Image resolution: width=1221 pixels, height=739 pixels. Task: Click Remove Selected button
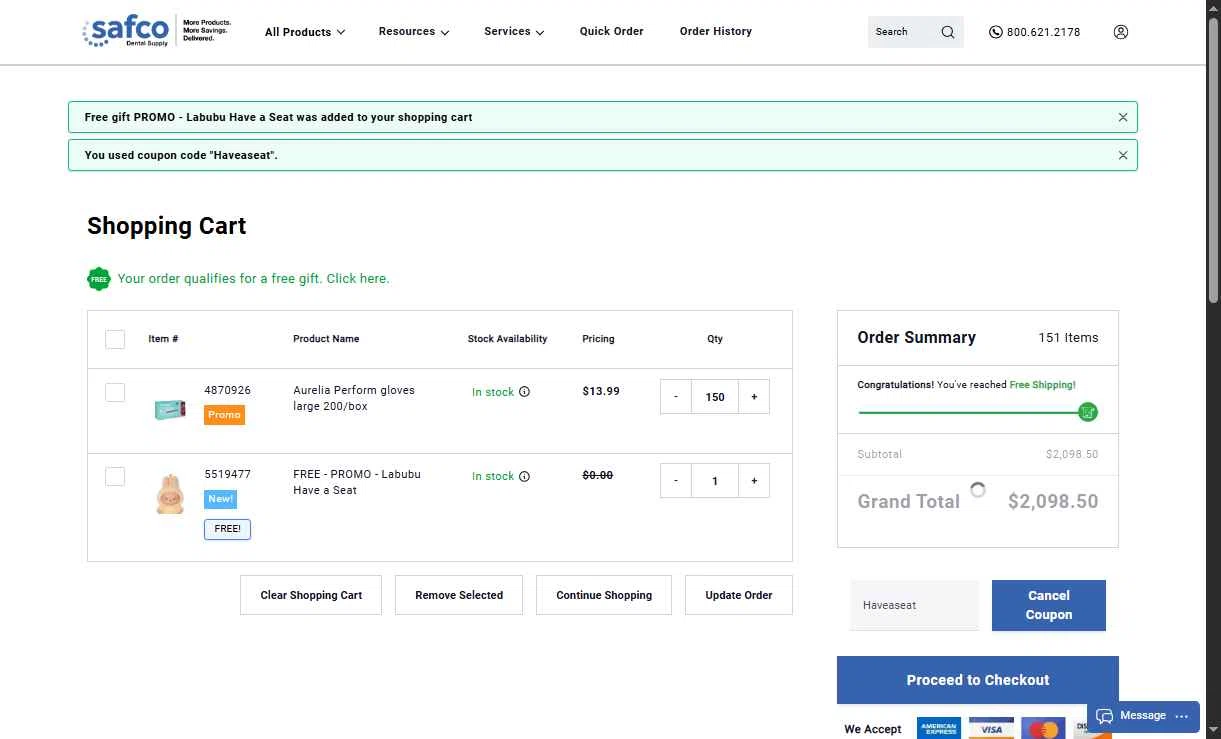click(x=459, y=595)
